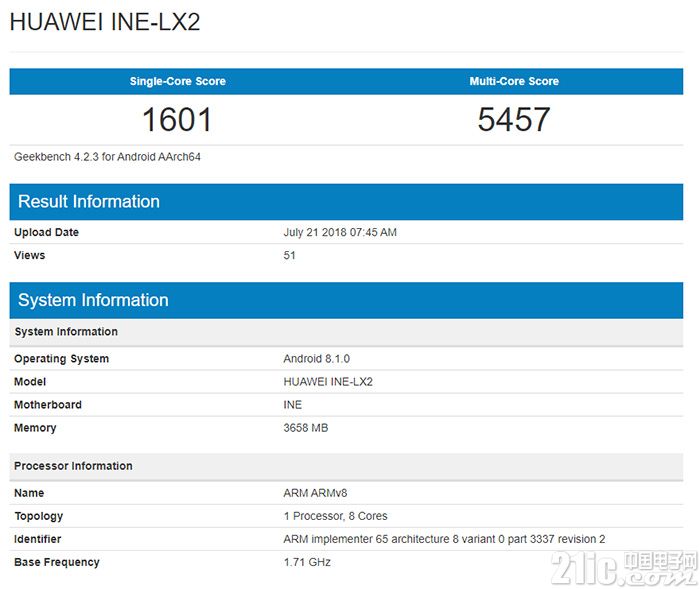
Task: Click the Android 8.1.0 operating system value
Action: click(x=316, y=358)
